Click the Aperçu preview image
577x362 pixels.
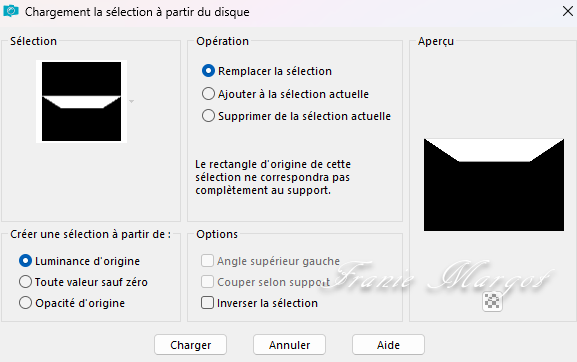click(493, 185)
